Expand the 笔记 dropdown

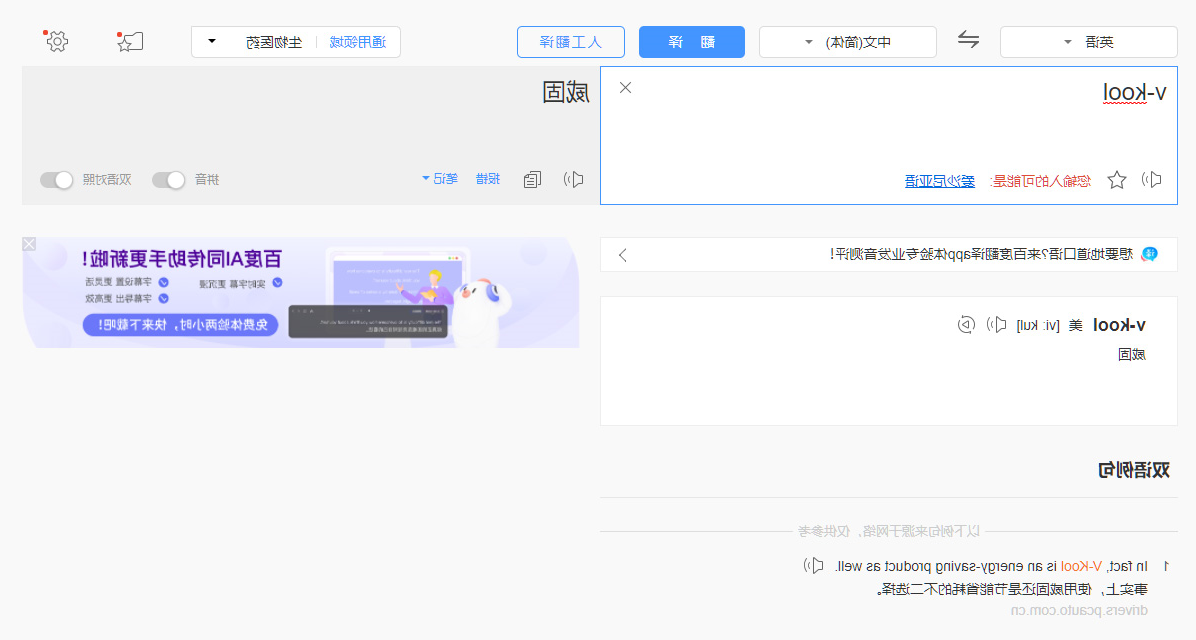coord(440,179)
